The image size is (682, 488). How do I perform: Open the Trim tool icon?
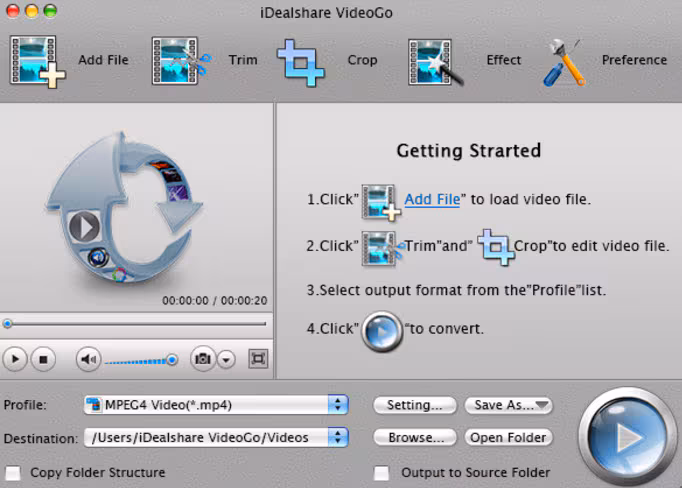[x=181, y=61]
